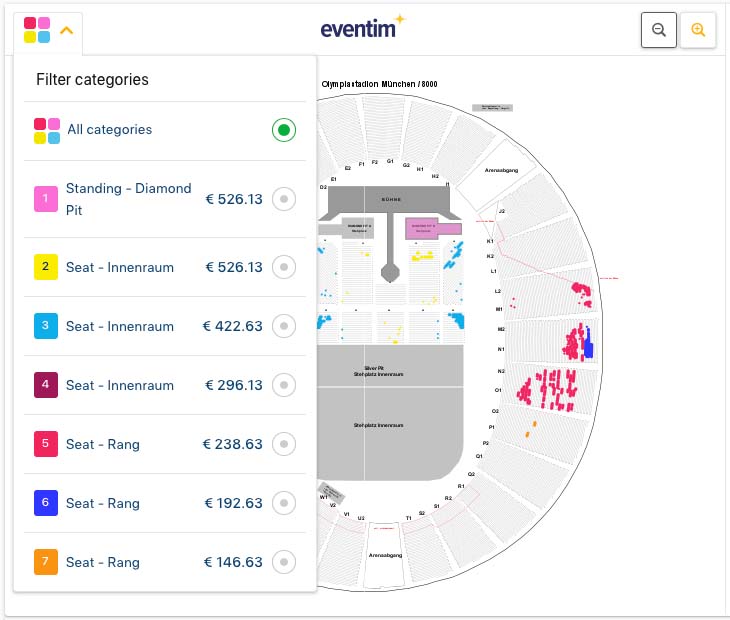This screenshot has height=620, width=730.
Task: Click the pink category 1 badge
Action: pyautogui.click(x=46, y=199)
